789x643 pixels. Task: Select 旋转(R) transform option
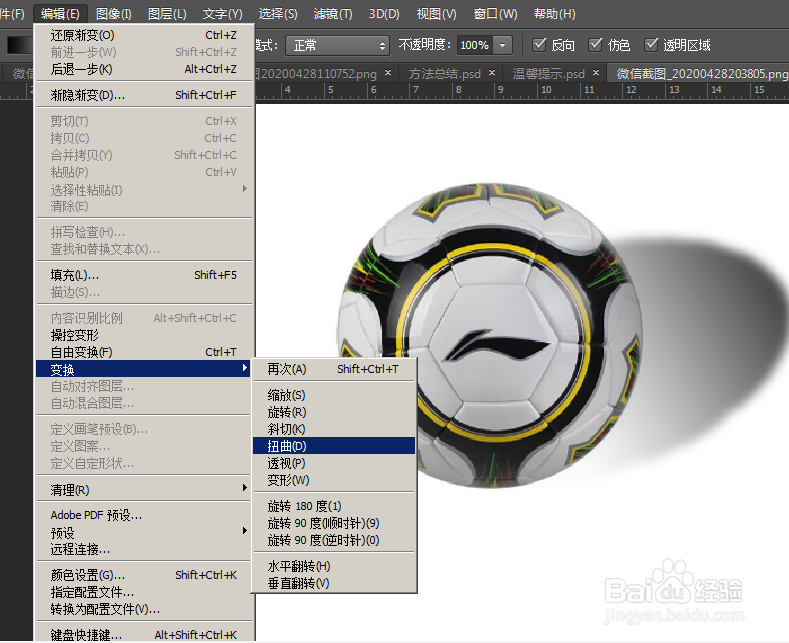(x=334, y=412)
